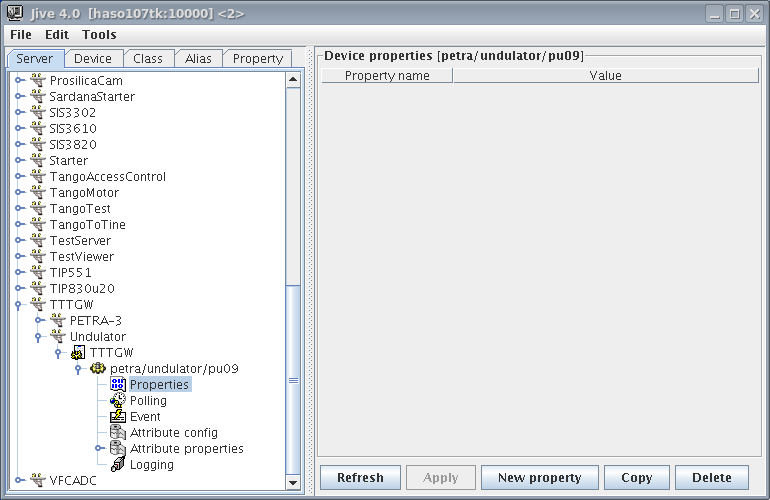Select the Server tab
This screenshot has width=770, height=500.
tap(34, 58)
